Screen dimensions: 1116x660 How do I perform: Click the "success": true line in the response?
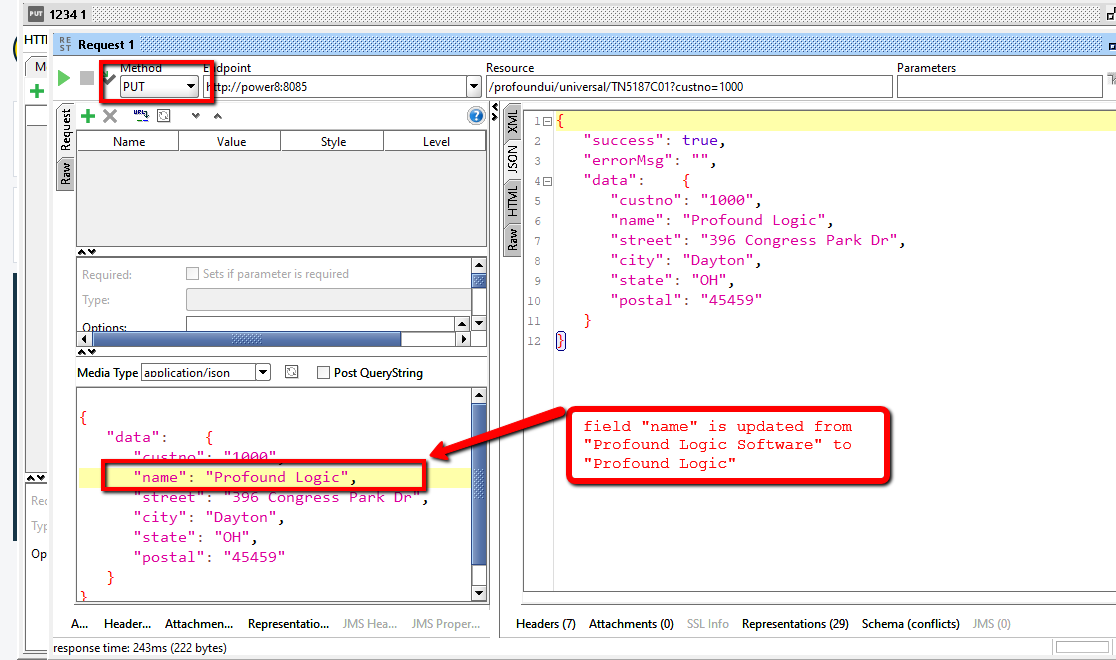(x=654, y=141)
